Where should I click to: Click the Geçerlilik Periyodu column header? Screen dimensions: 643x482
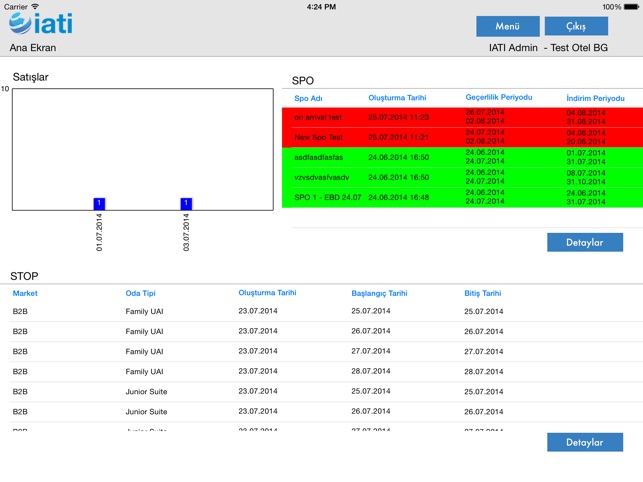499,97
